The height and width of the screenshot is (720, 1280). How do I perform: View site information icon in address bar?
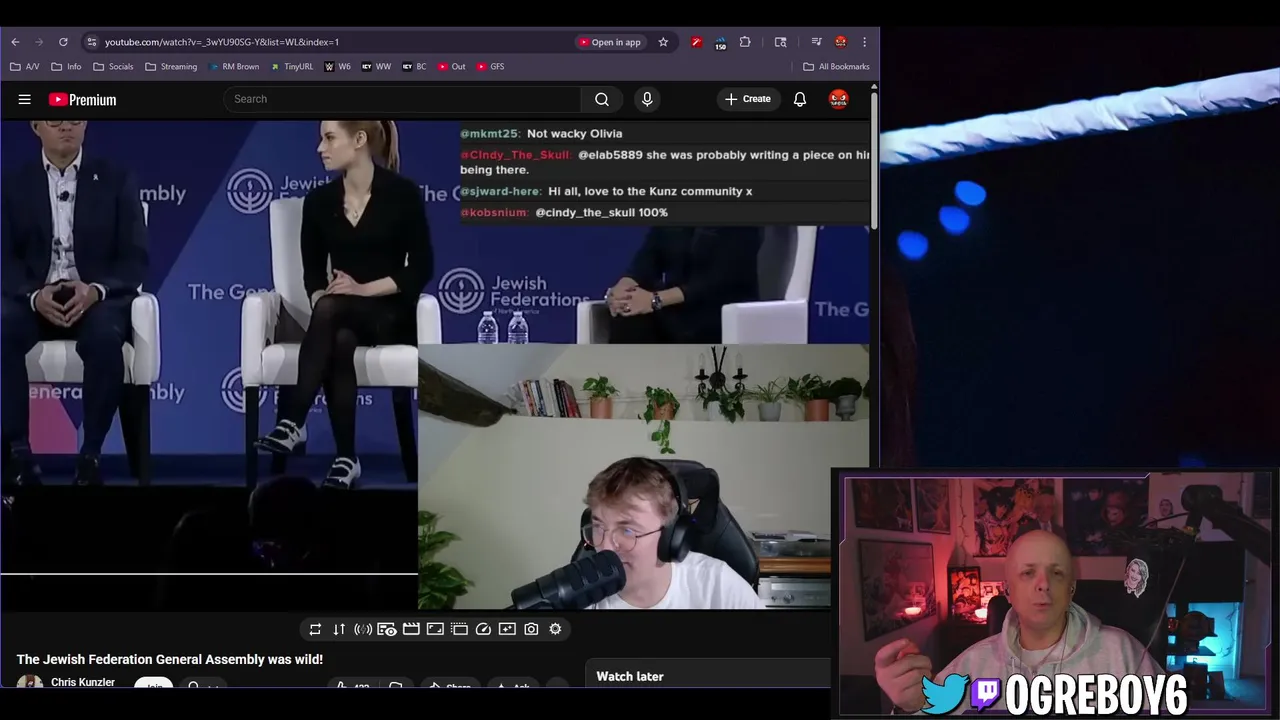pyautogui.click(x=92, y=42)
